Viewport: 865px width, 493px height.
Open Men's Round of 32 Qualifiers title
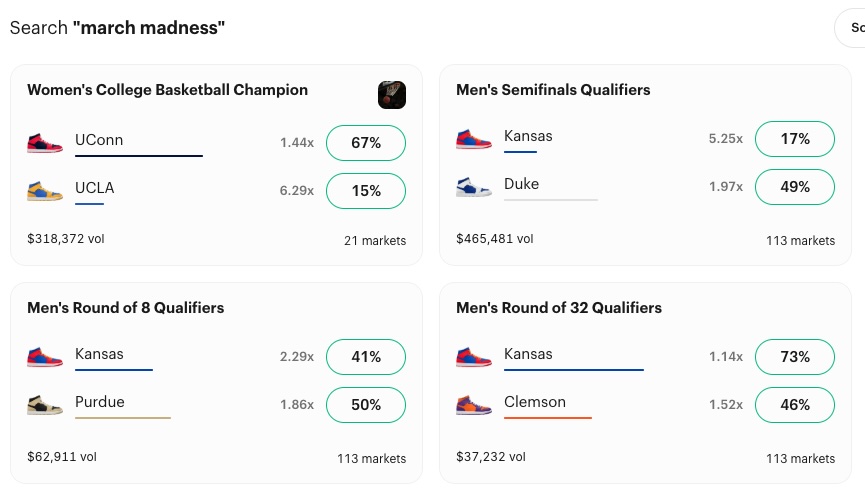[x=559, y=308]
